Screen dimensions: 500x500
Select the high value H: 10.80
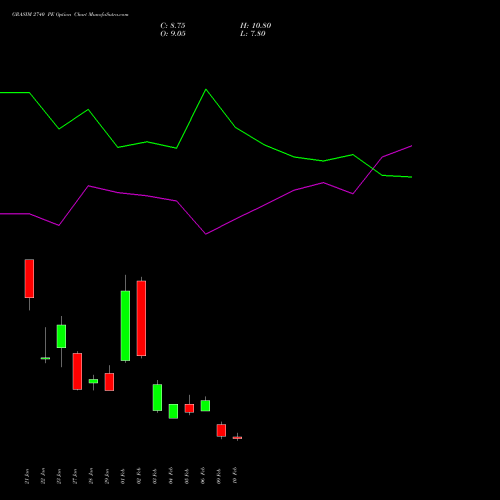tap(255, 26)
